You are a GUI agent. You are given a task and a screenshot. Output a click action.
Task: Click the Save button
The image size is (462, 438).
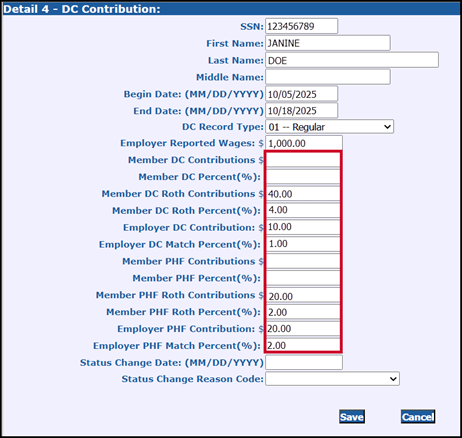click(x=352, y=417)
